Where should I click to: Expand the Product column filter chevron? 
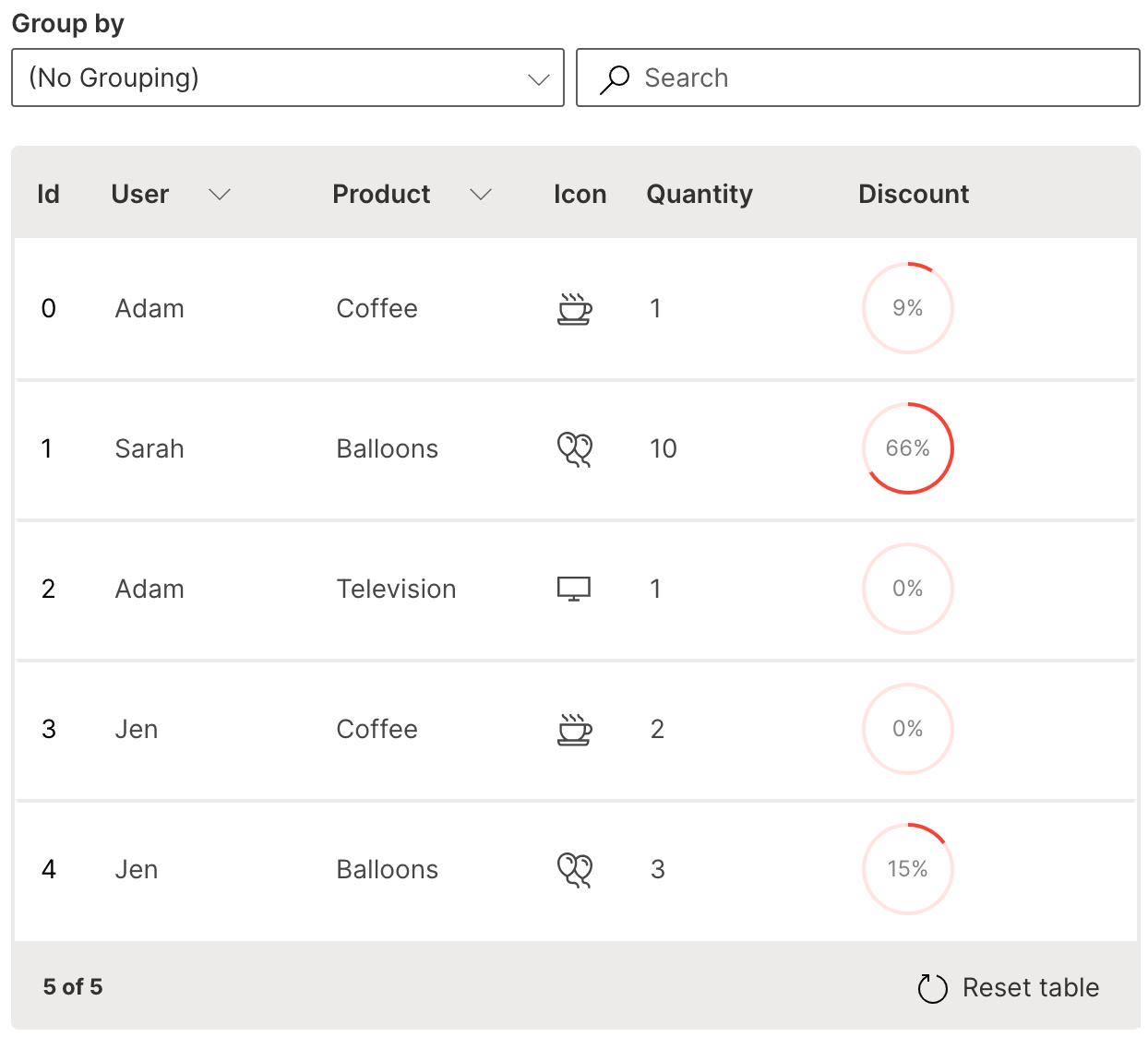(x=481, y=195)
